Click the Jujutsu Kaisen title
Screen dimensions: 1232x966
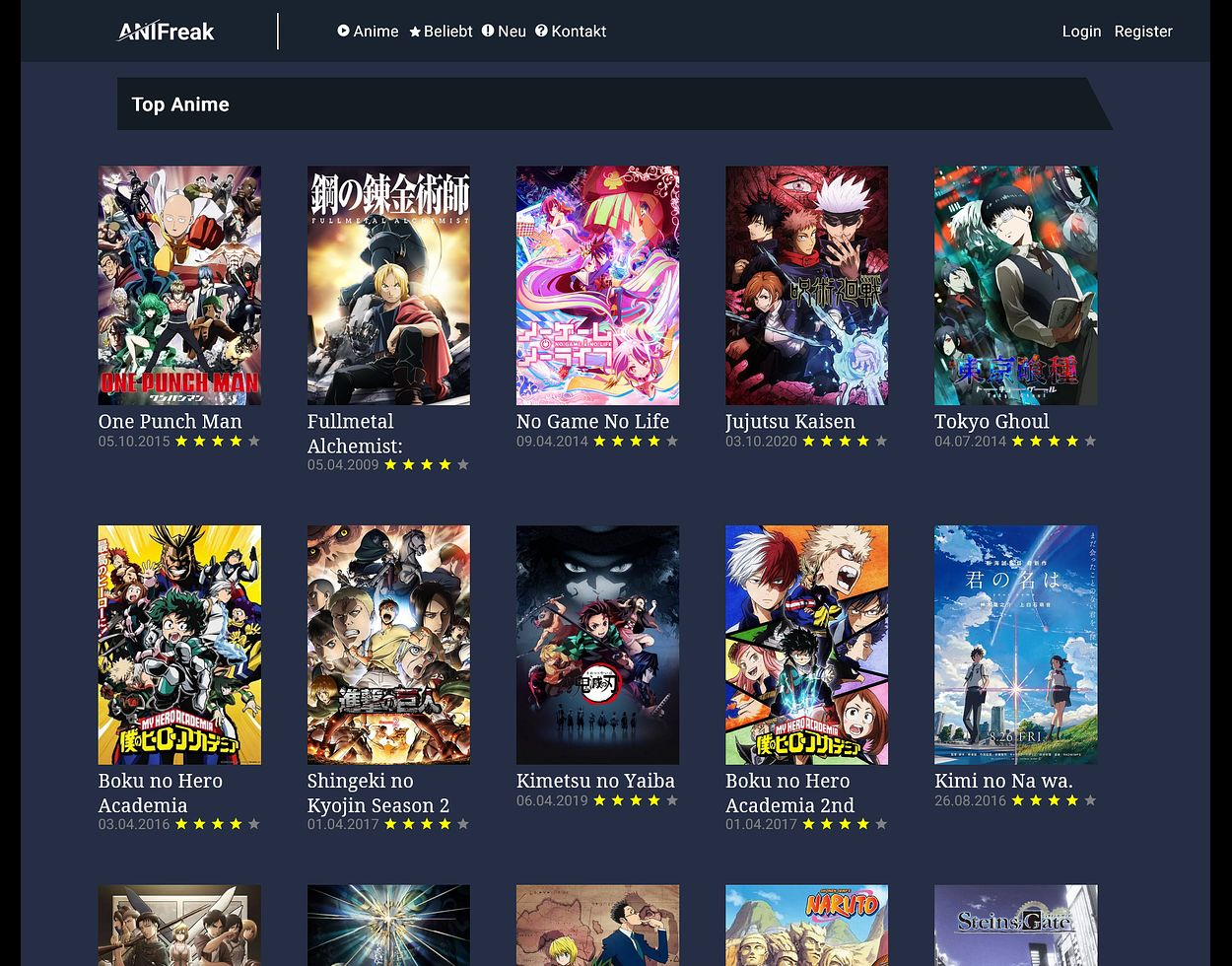(790, 421)
